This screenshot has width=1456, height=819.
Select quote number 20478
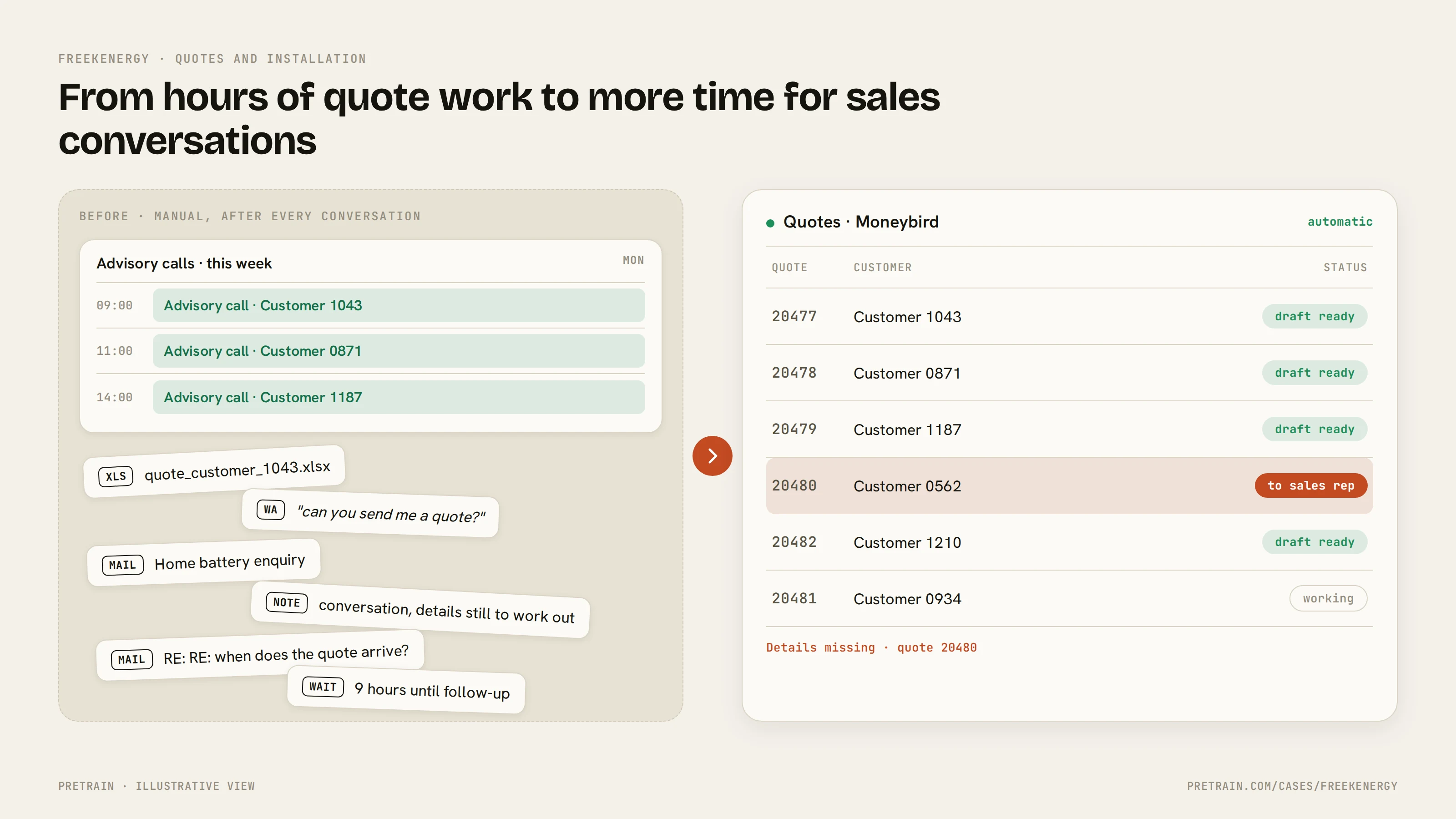794,373
